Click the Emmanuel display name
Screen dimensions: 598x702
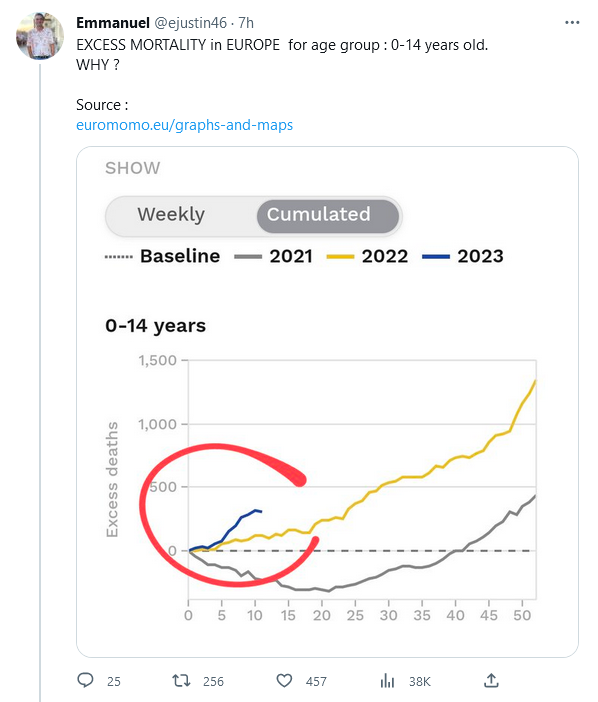(113, 22)
